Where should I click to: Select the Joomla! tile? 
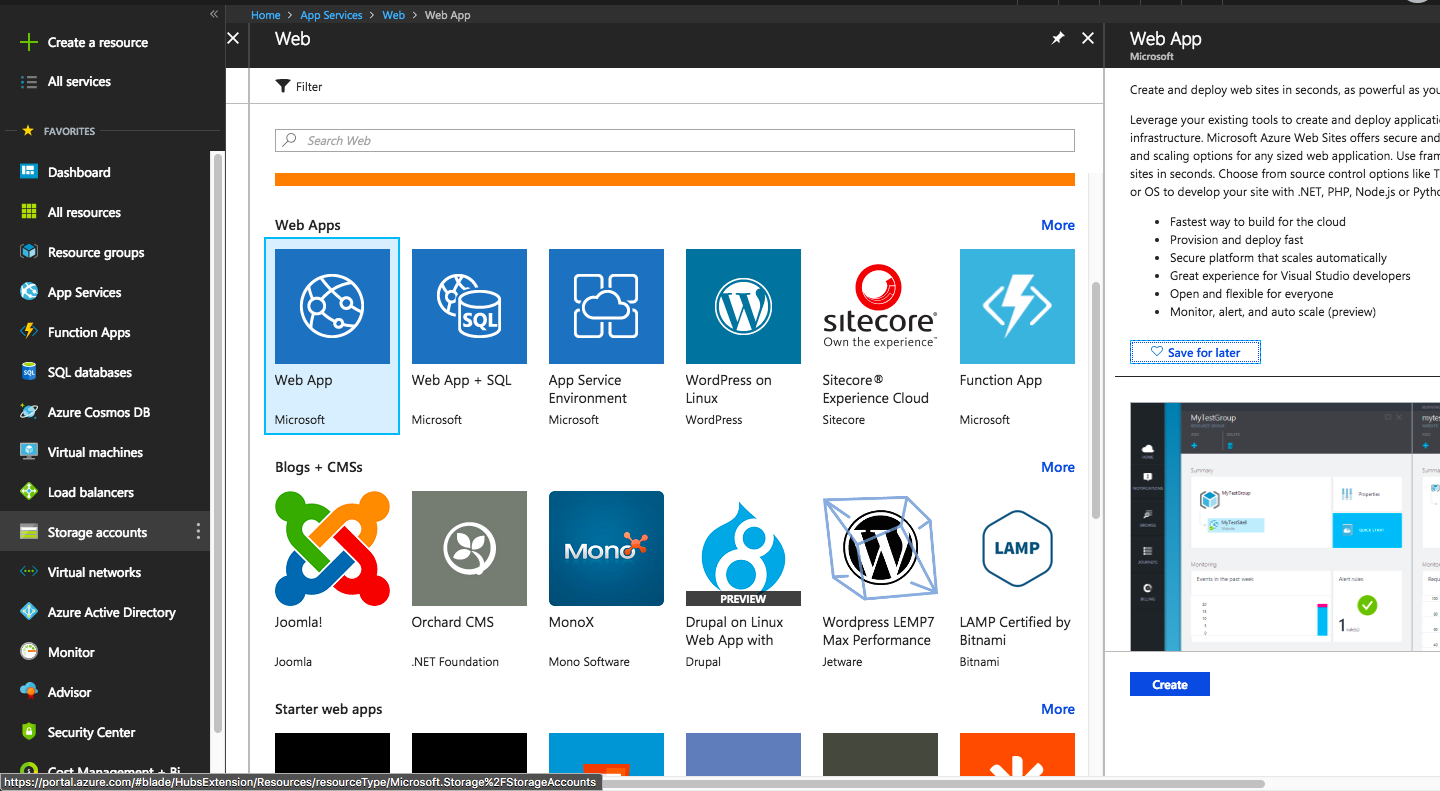[x=332, y=578]
